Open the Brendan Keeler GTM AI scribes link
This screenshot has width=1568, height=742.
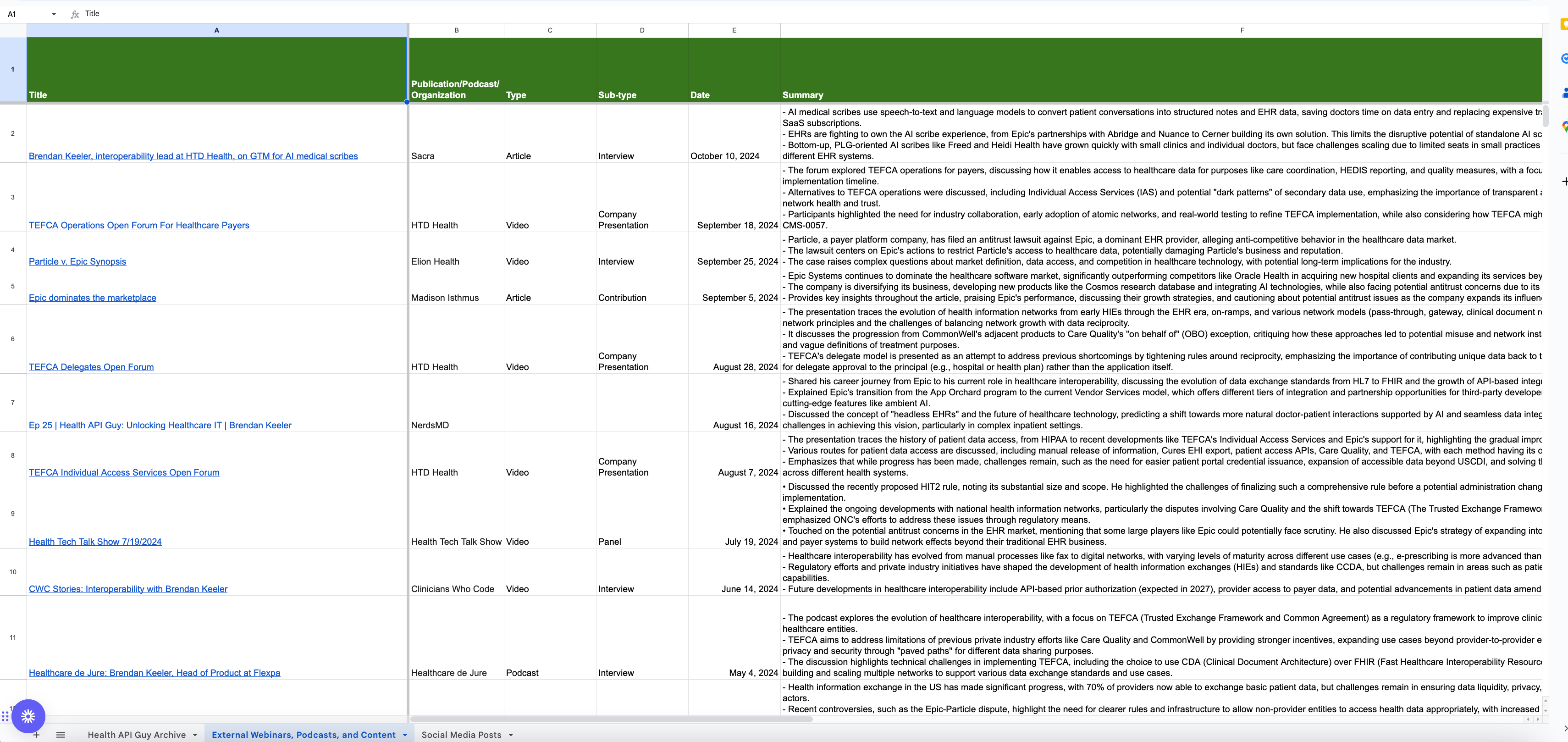point(193,156)
